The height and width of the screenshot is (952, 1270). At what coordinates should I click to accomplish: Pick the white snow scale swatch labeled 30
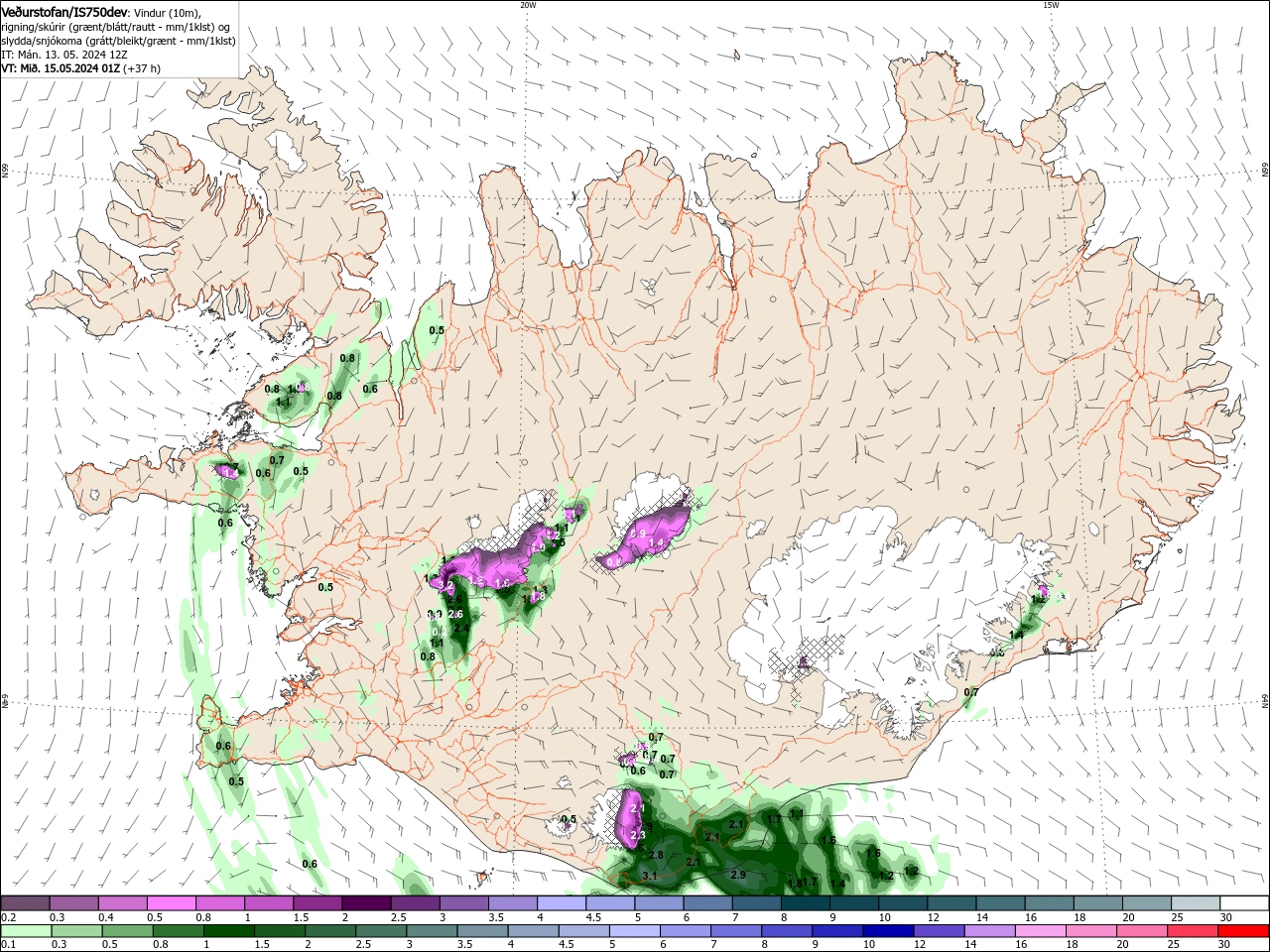coord(1244,903)
